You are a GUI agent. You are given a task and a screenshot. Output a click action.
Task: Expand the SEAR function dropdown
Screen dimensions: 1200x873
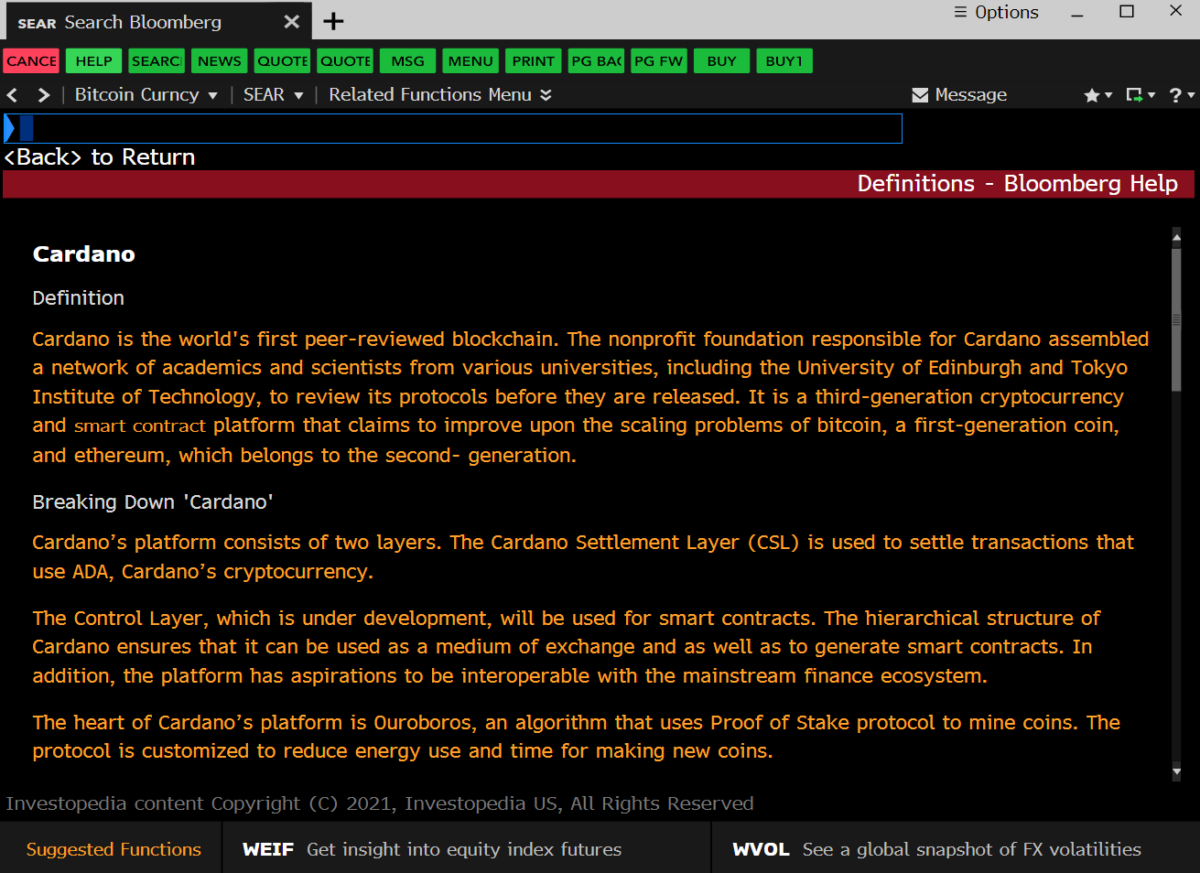(x=272, y=95)
